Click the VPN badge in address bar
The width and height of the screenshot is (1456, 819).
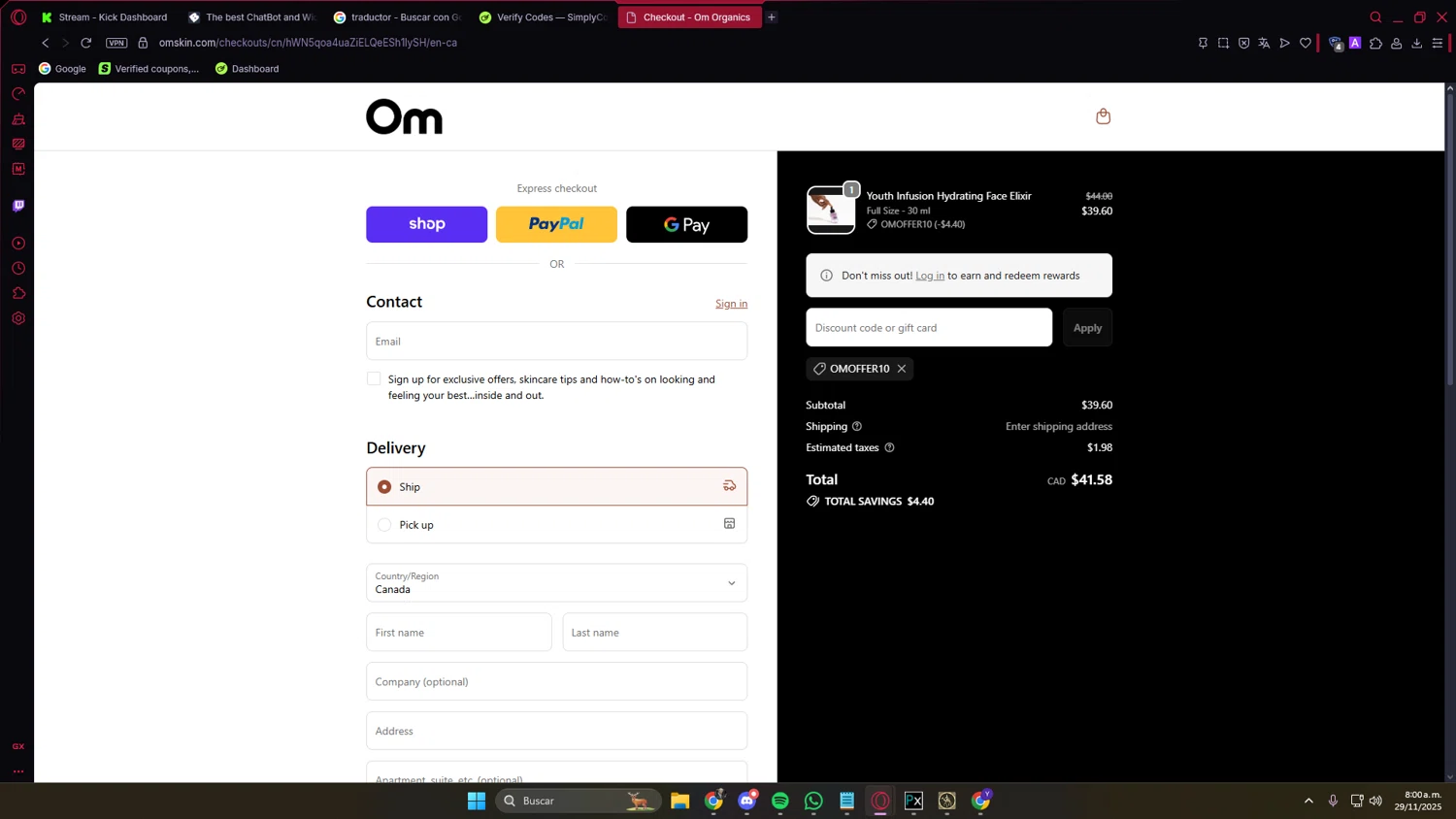(x=116, y=43)
